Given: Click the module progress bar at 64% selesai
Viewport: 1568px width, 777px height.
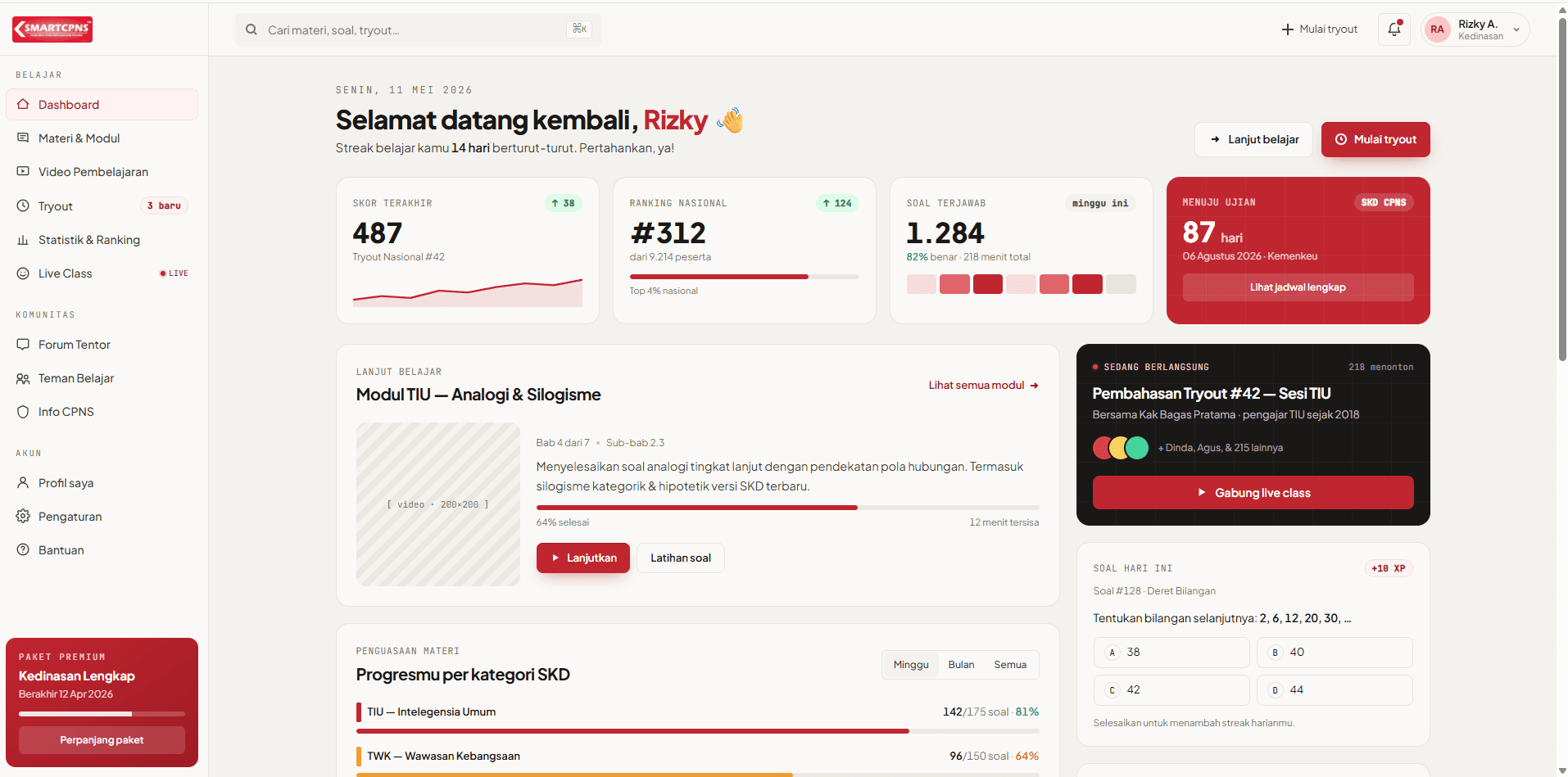Looking at the screenshot, I should pos(787,508).
